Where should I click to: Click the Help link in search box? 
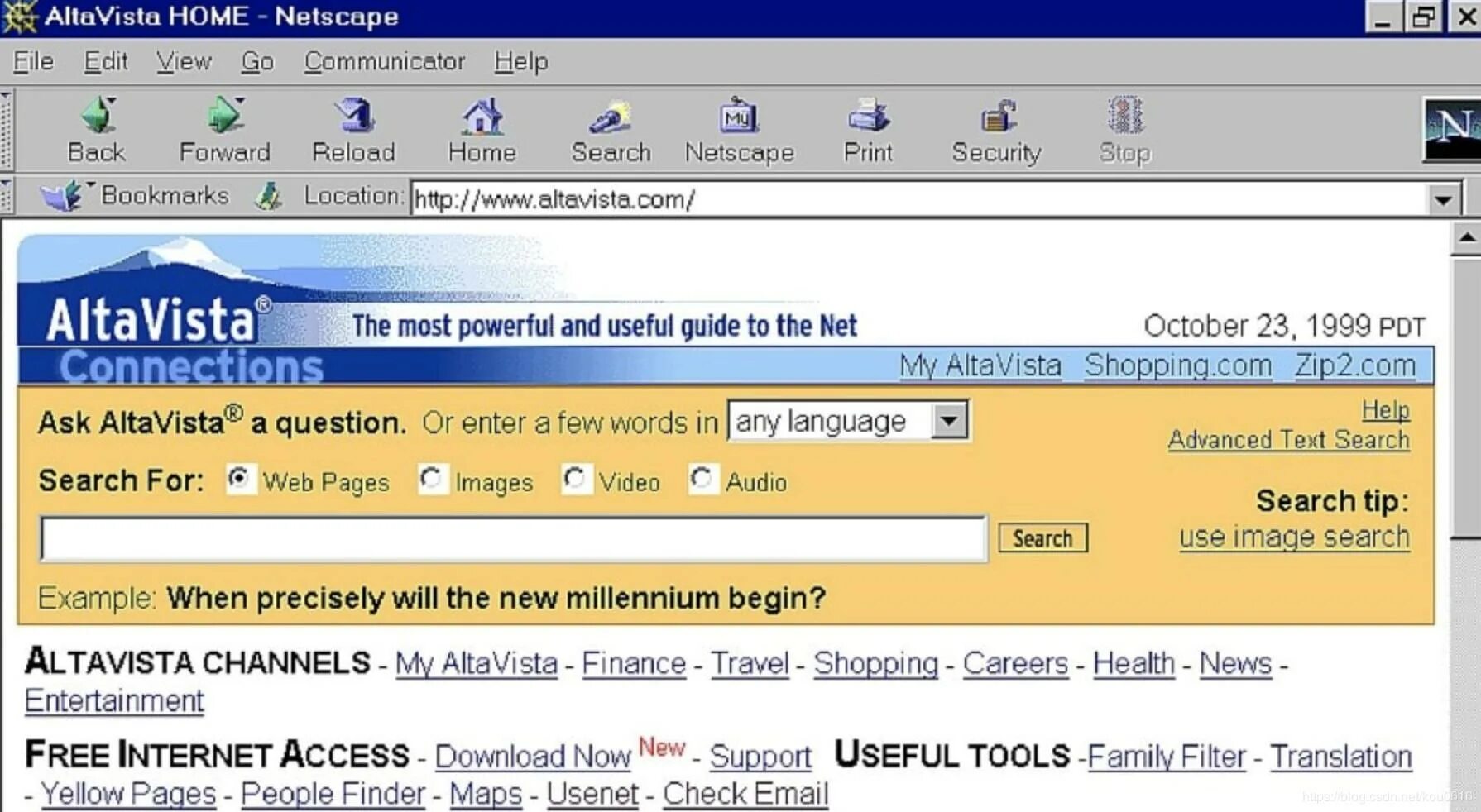[x=1386, y=410]
